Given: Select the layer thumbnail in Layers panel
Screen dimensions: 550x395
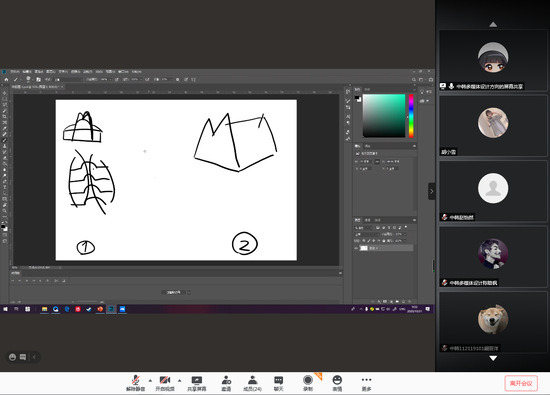Looking at the screenshot, I should tap(364, 248).
